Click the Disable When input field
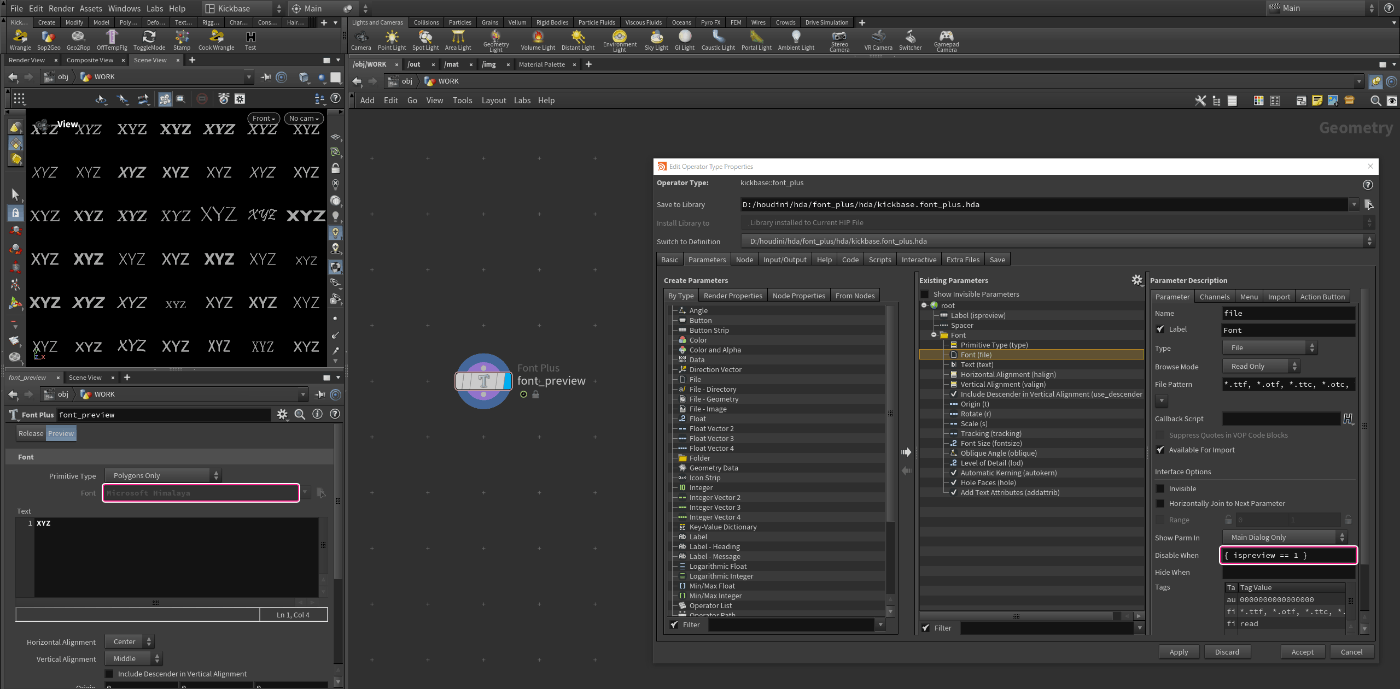 pos(1289,555)
